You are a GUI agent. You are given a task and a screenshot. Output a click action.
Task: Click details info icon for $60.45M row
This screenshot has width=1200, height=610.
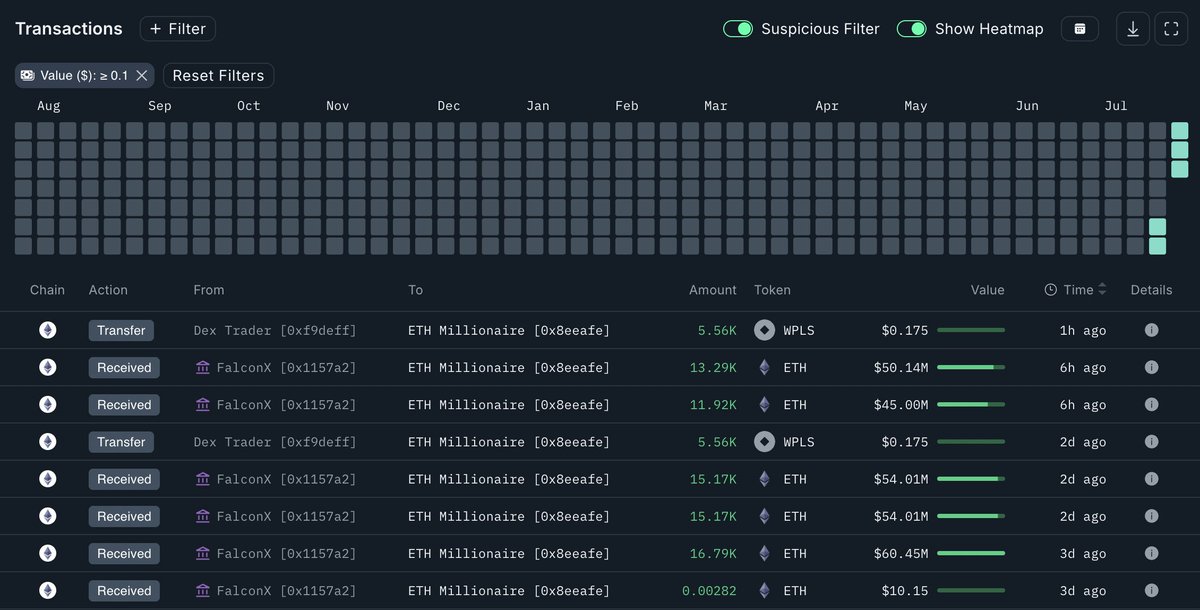click(1151, 553)
